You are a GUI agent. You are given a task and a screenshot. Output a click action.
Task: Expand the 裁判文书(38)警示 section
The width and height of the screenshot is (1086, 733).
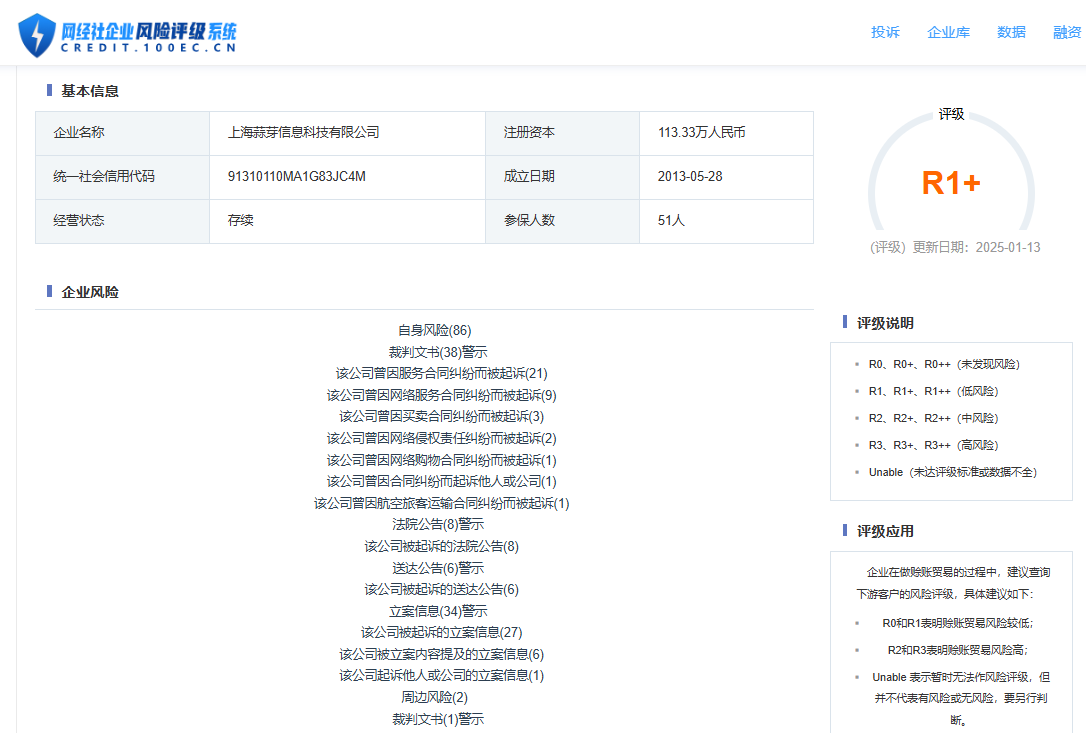(x=438, y=352)
